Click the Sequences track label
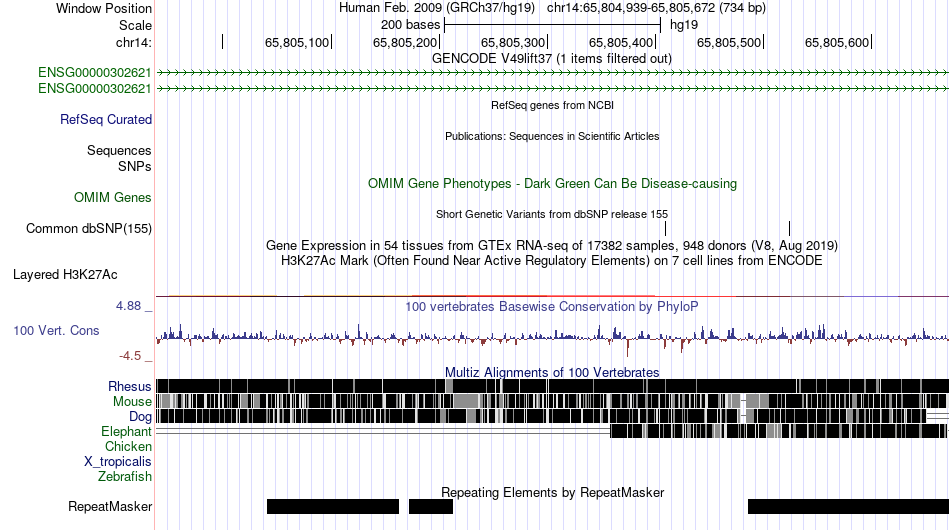Screen dimensions: 950x530 click(x=119, y=150)
